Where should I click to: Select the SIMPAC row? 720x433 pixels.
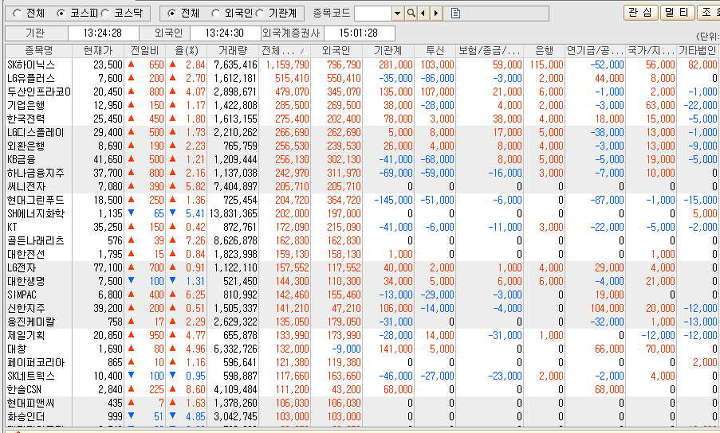coord(362,295)
